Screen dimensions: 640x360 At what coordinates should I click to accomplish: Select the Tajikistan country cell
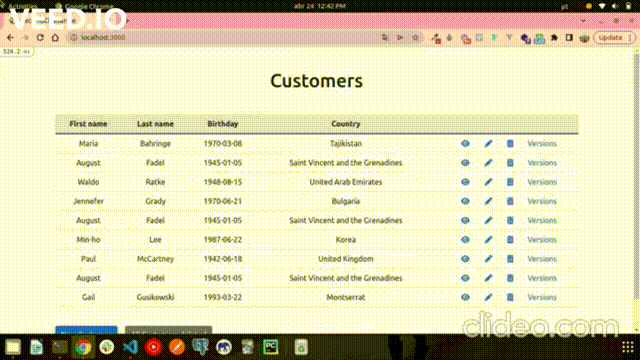click(x=346, y=144)
